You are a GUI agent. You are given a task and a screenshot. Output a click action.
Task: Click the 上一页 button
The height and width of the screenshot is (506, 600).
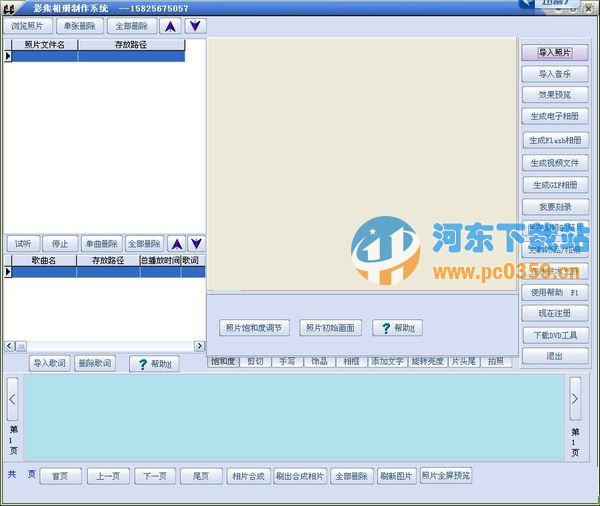point(108,476)
